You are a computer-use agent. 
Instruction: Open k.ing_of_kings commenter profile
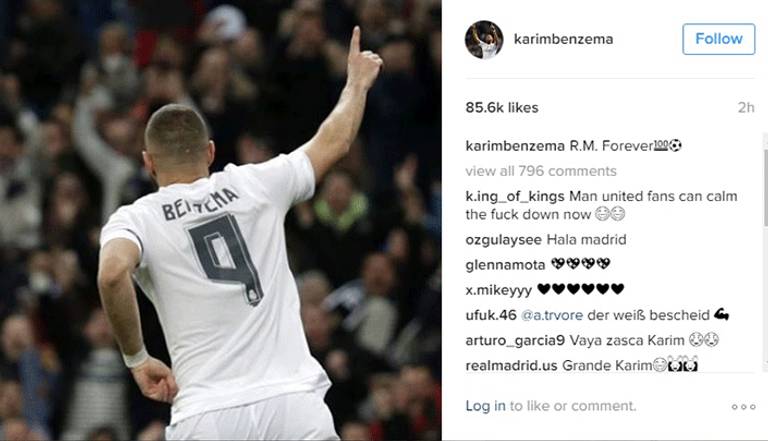[515, 196]
